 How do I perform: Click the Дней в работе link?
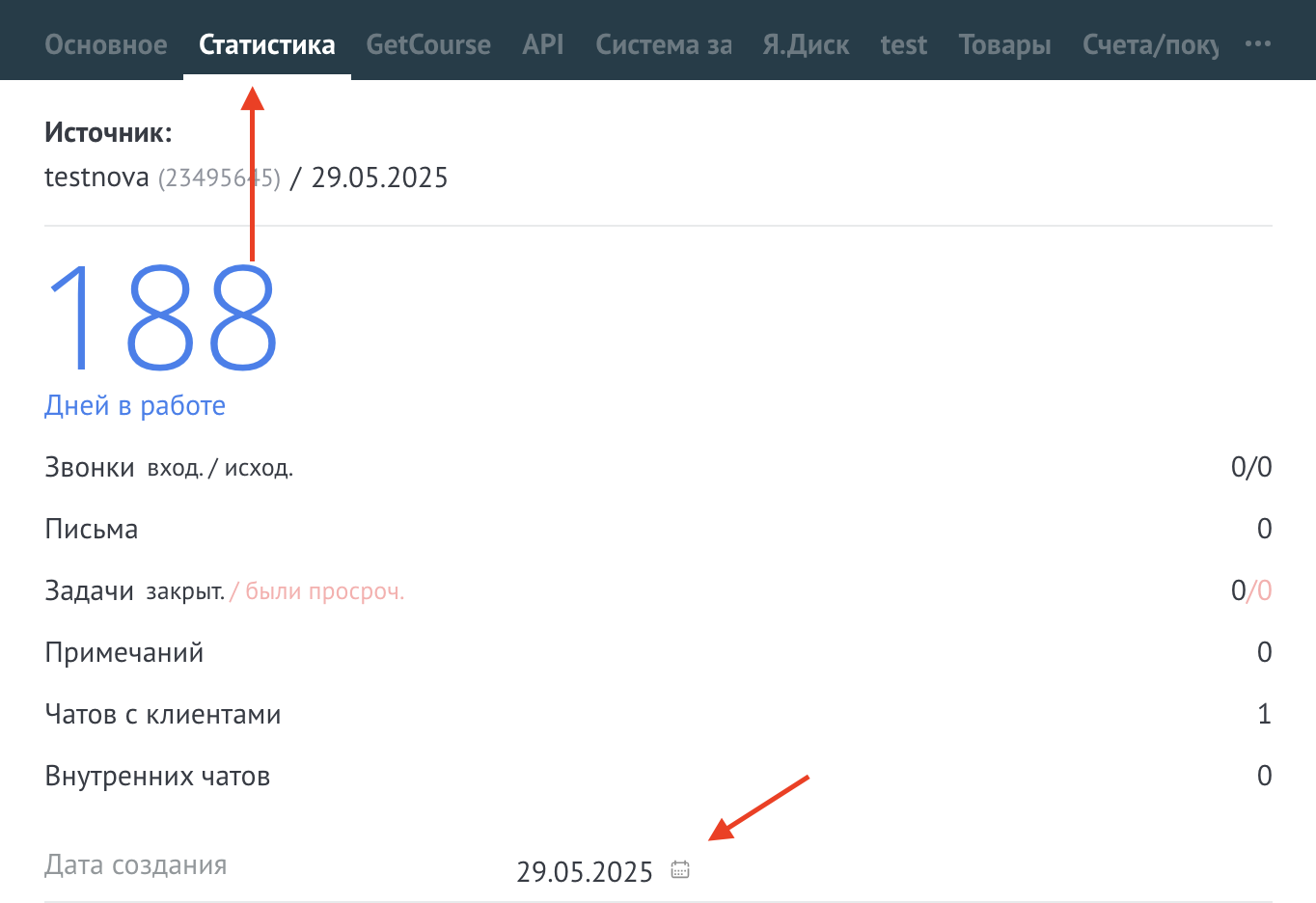click(x=135, y=405)
